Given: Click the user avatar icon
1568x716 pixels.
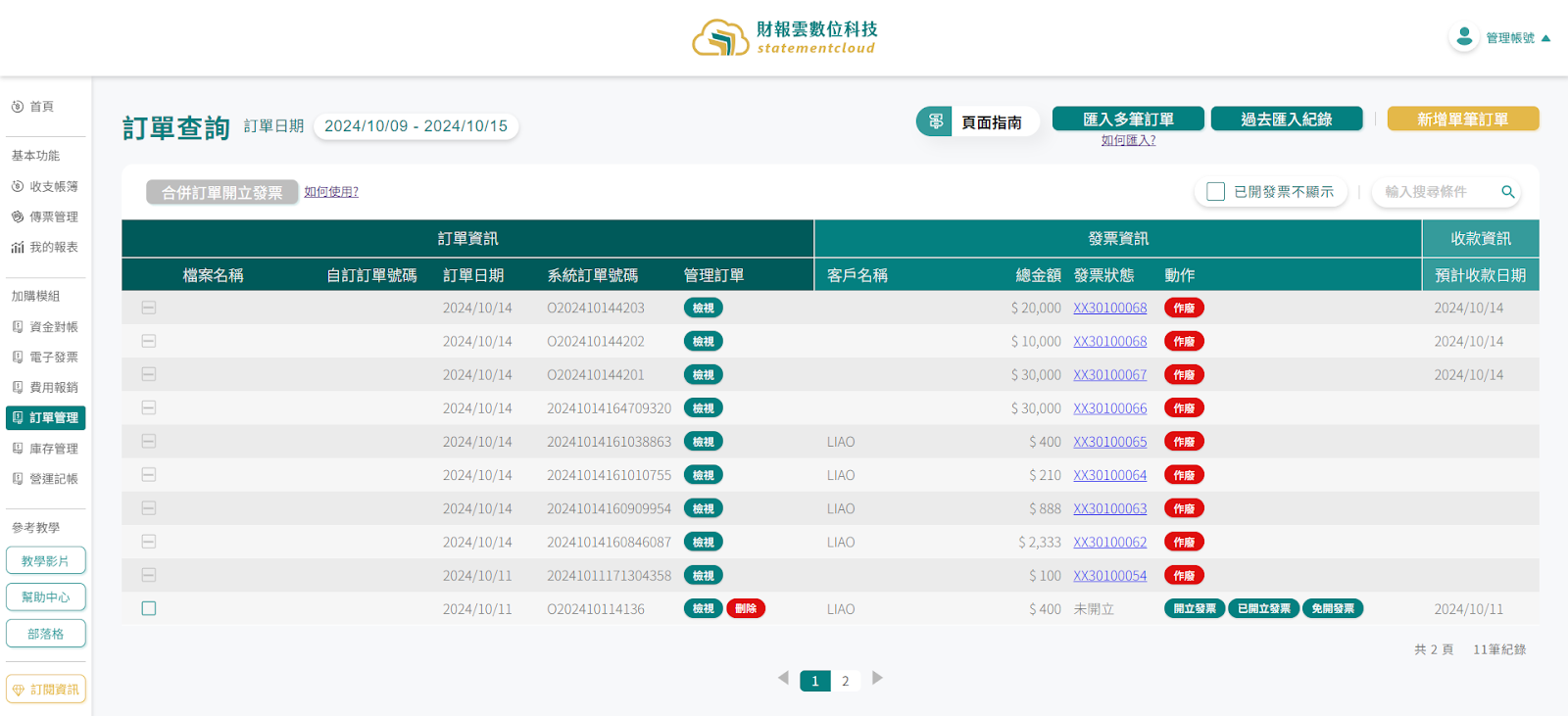Looking at the screenshot, I should 1464,37.
